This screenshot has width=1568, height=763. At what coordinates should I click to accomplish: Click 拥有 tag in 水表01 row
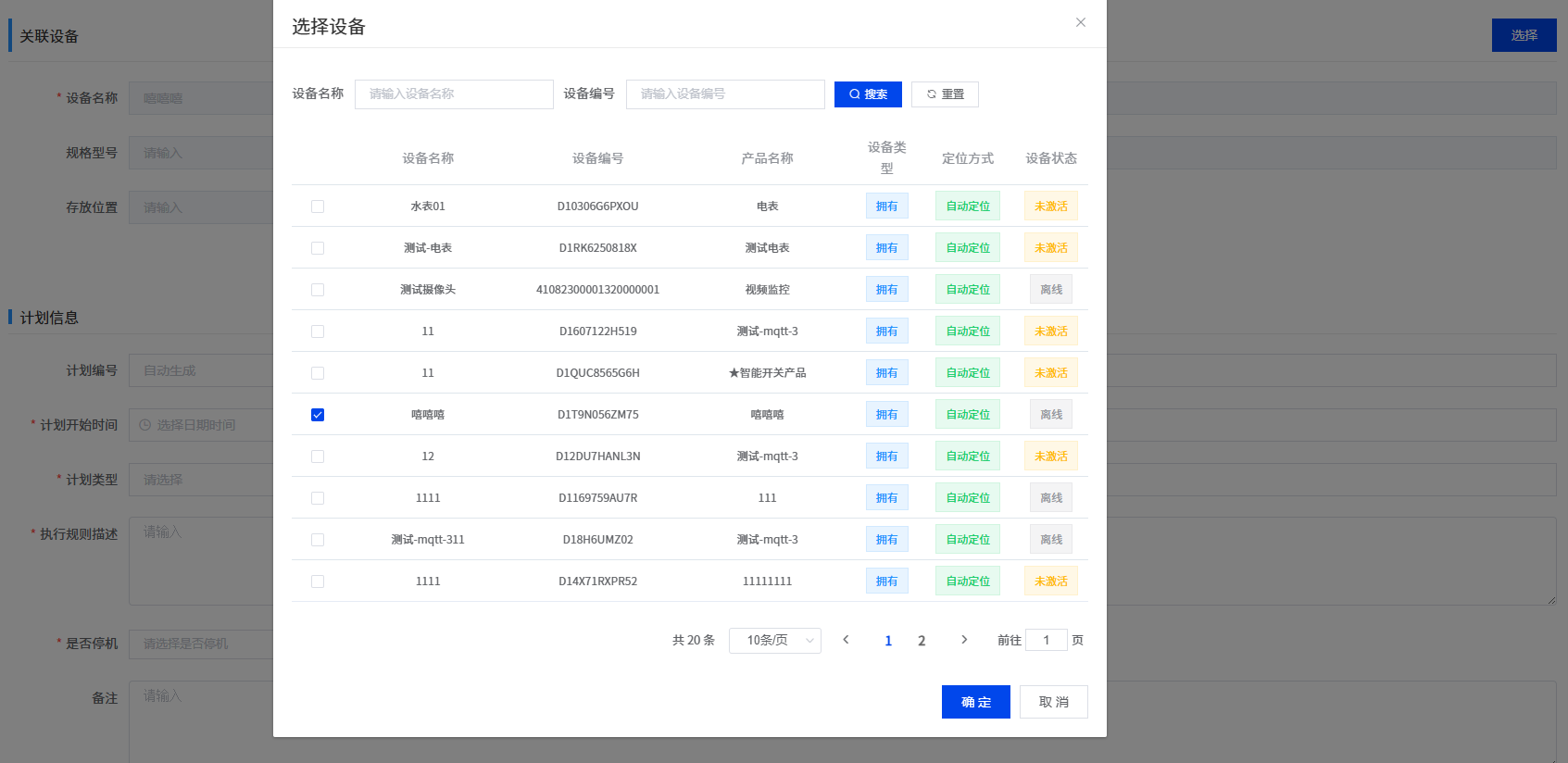coord(887,206)
